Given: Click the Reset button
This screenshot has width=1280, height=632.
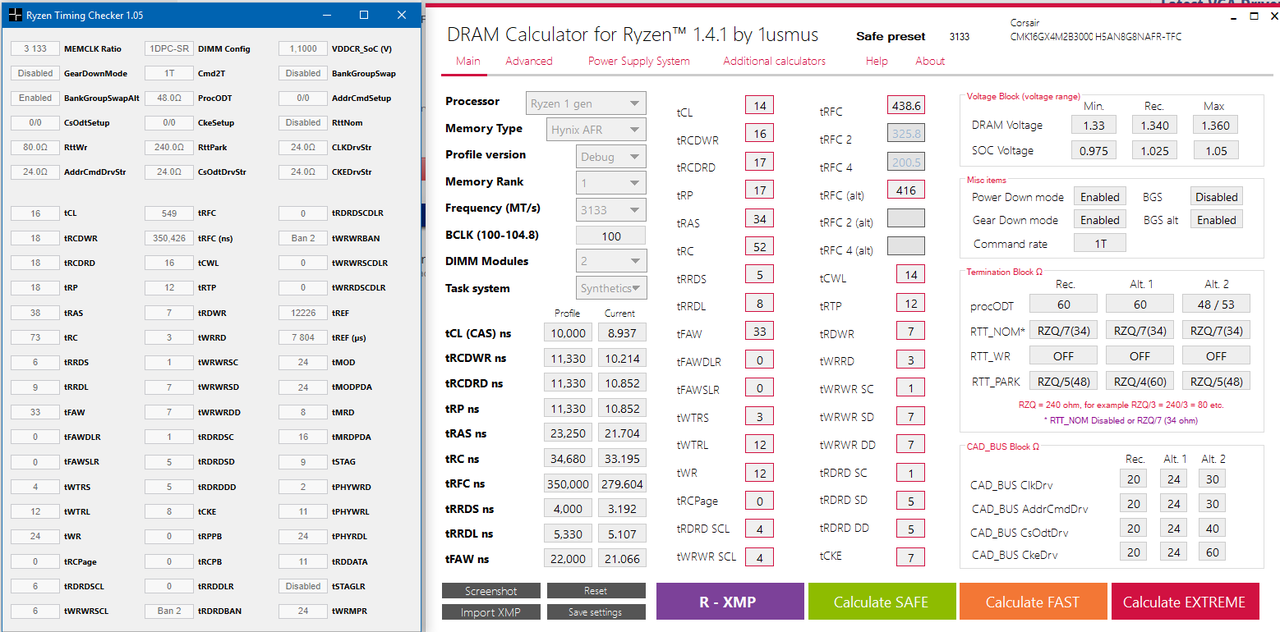Looking at the screenshot, I should click(x=596, y=591).
